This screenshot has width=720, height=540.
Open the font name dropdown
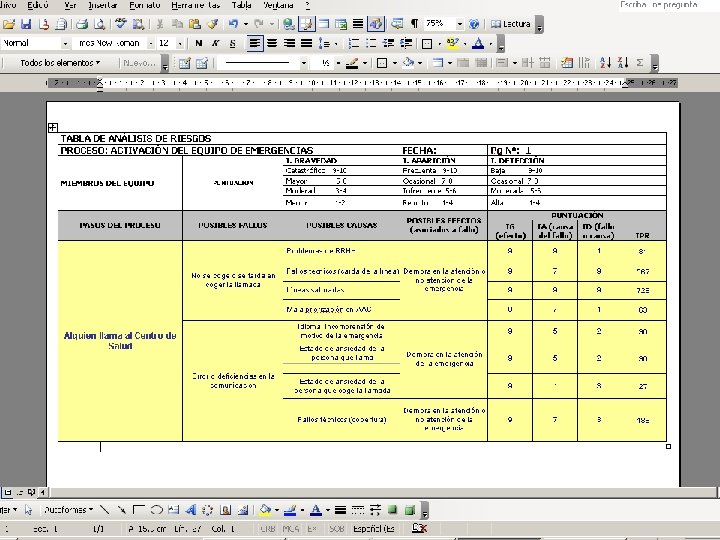coord(151,44)
